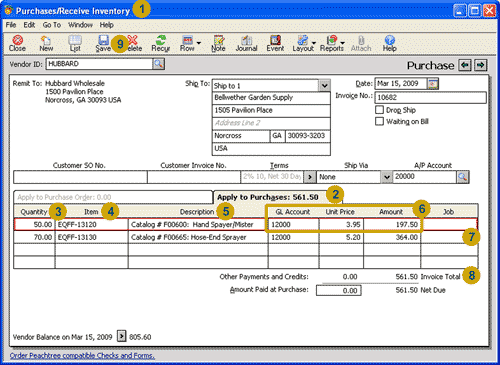Screen dimensions: 500x365
Task: Expand Reports toolbar dropdown arrow
Action: tap(343, 43)
